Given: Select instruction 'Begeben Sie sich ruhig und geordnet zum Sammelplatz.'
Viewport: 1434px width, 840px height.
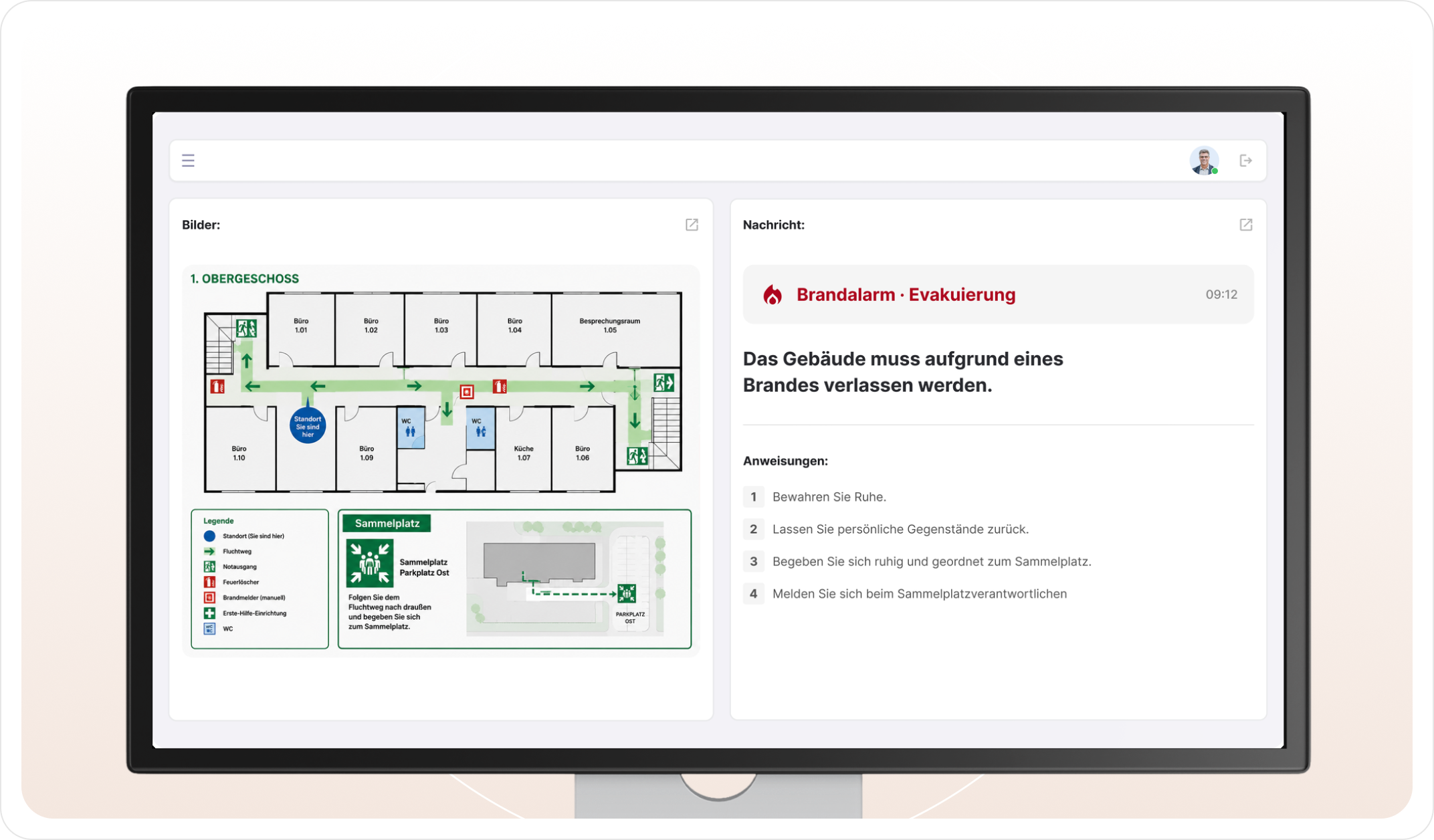Looking at the screenshot, I should pos(932,561).
